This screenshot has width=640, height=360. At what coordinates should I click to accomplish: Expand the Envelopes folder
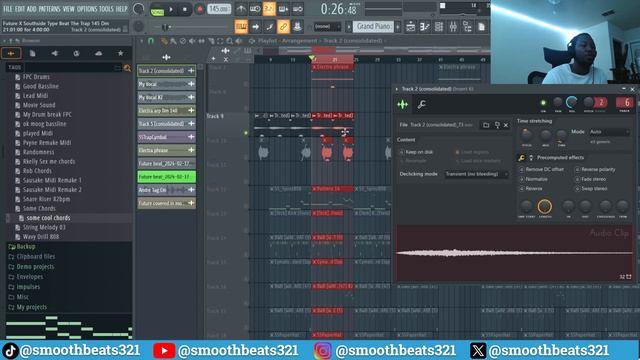coord(29,277)
